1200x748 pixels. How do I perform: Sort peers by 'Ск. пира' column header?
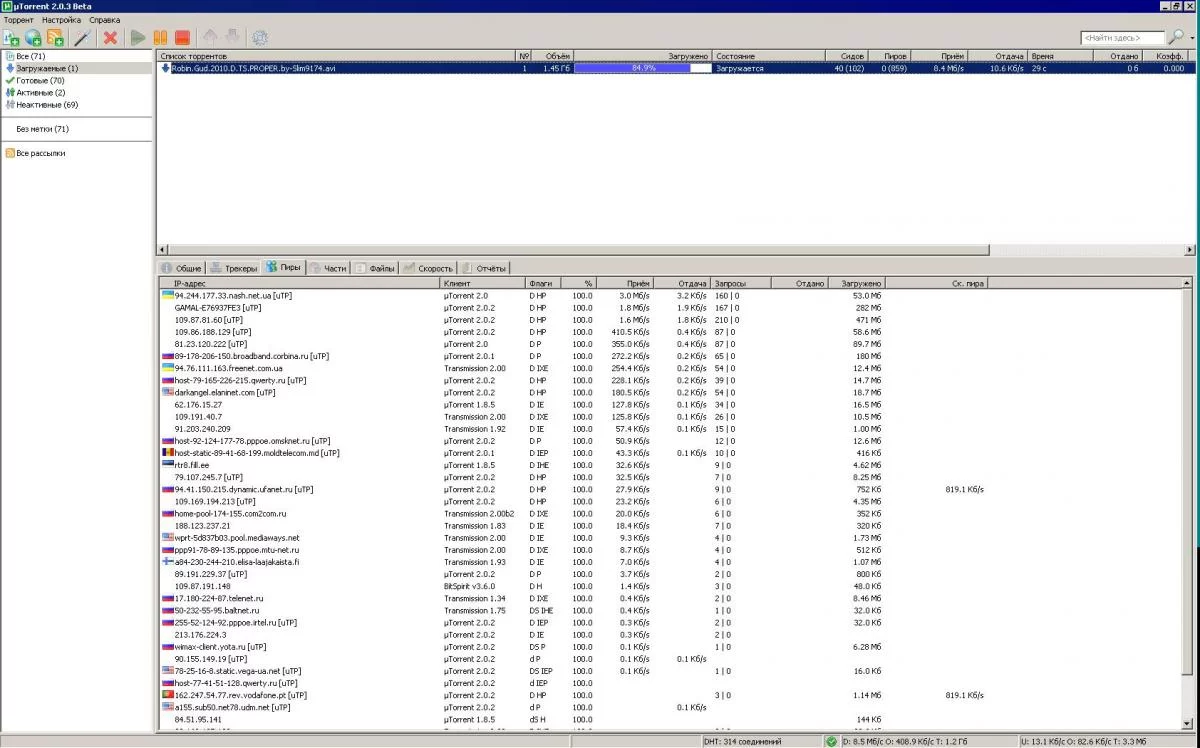pyautogui.click(x=937, y=284)
